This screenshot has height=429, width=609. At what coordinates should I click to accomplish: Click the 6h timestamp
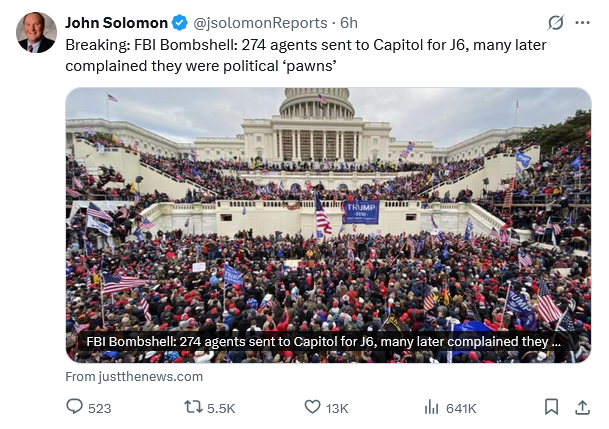click(x=350, y=22)
